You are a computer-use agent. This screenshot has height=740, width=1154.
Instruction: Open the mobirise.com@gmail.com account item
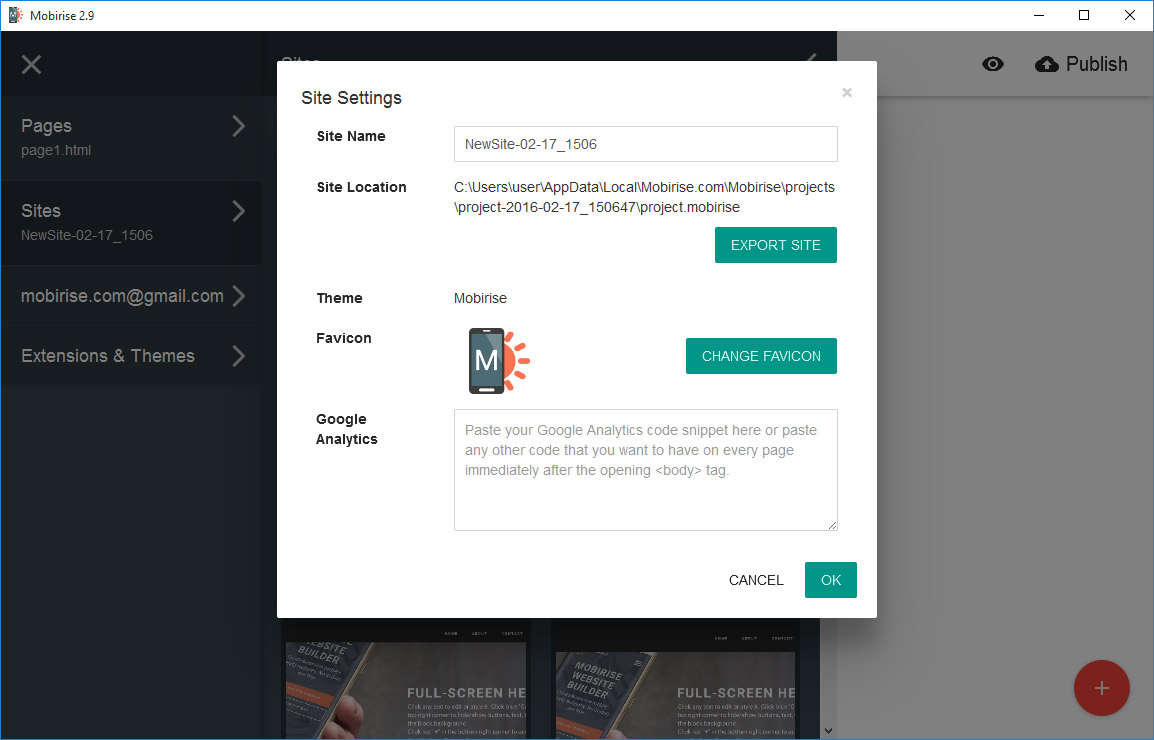point(131,296)
